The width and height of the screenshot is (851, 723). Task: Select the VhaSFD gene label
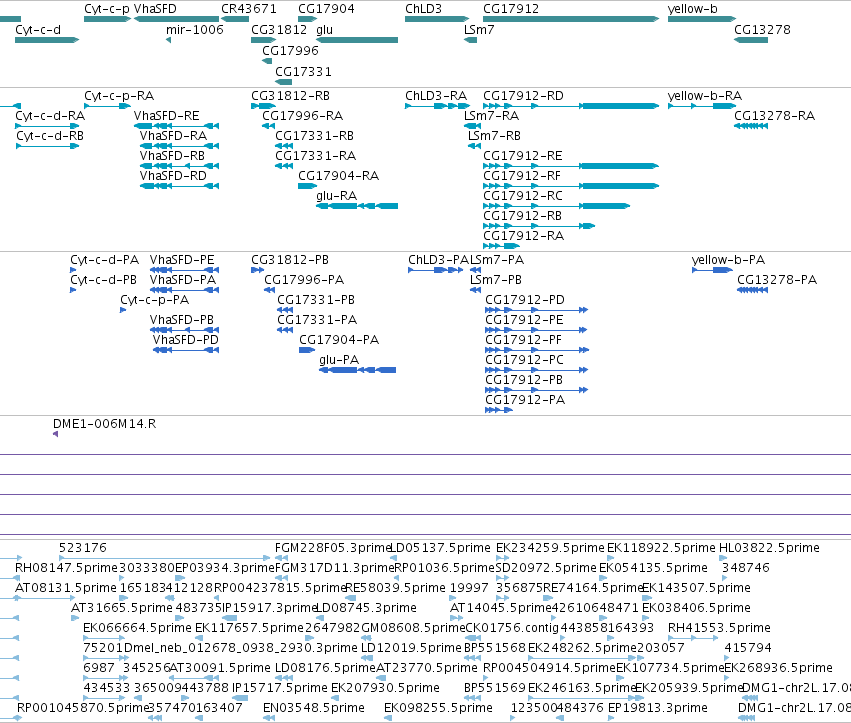point(155,9)
